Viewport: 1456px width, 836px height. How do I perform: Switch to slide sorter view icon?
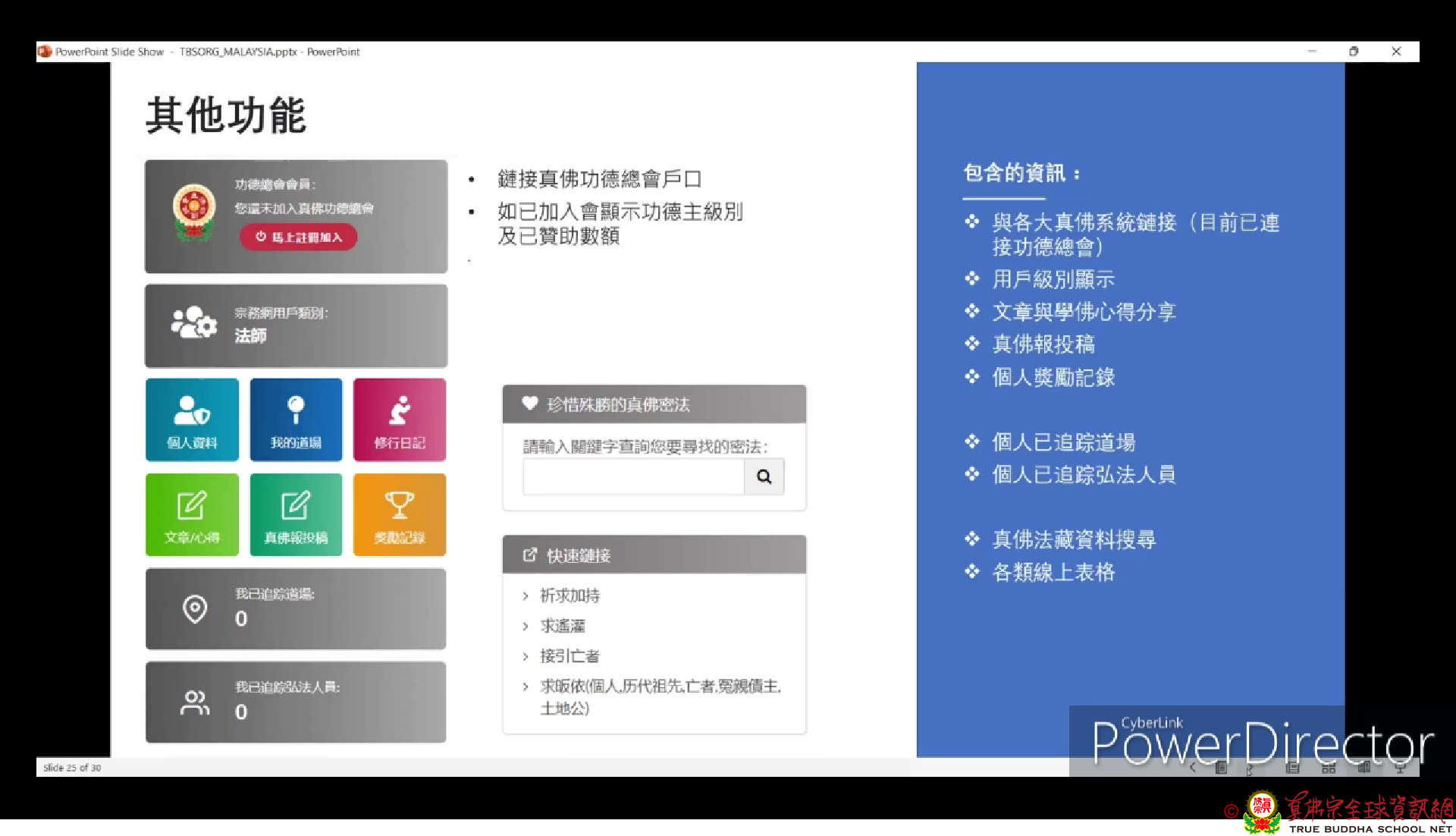(x=1329, y=768)
